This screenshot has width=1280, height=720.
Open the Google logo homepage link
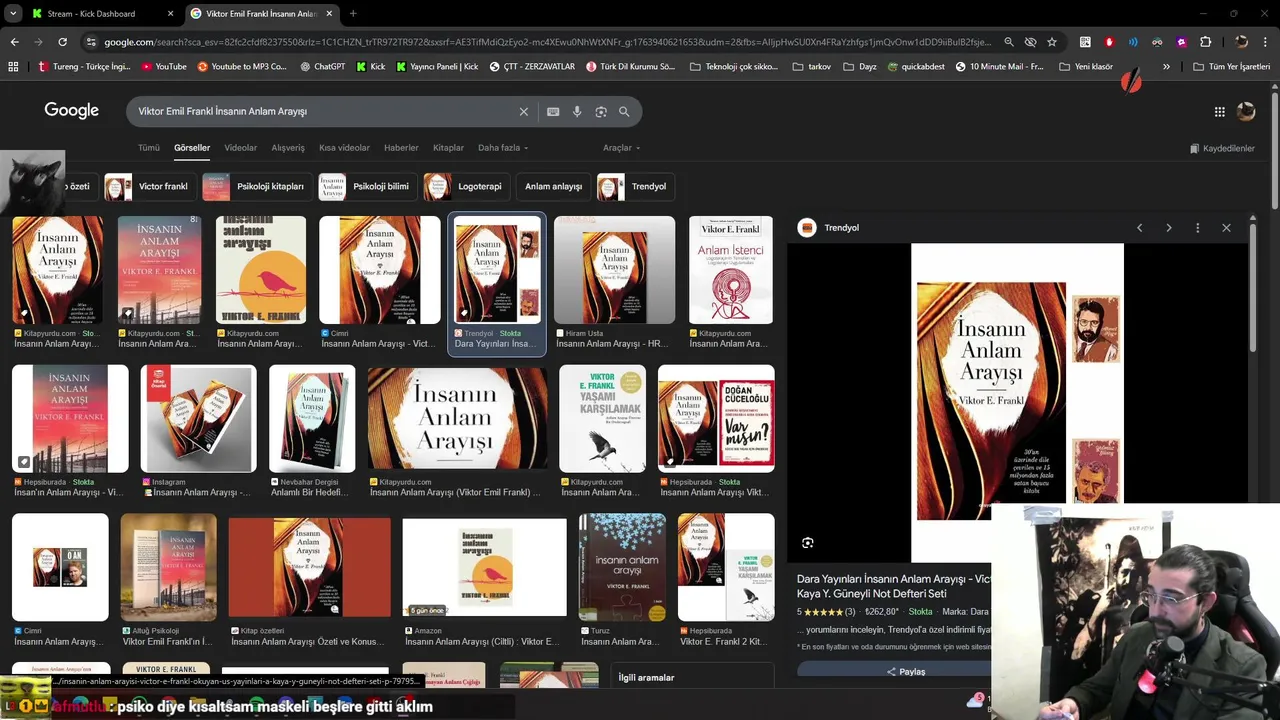coord(71,111)
